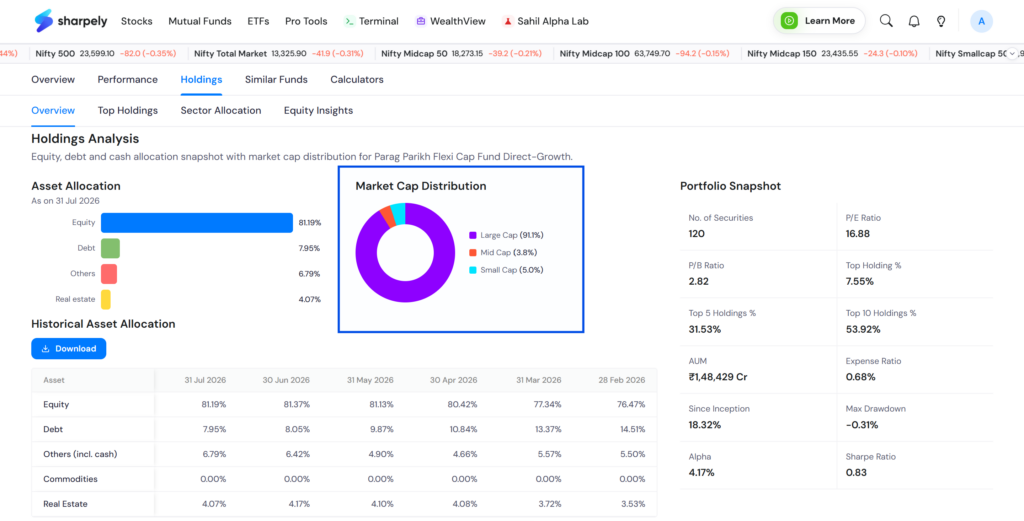Open the notifications bell icon
1024x521 pixels.
point(914,21)
